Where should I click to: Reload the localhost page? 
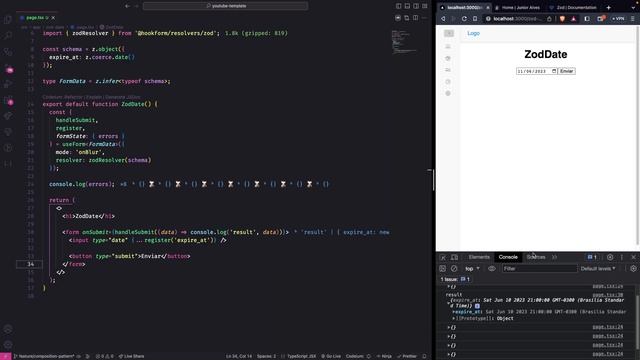click(x=464, y=19)
